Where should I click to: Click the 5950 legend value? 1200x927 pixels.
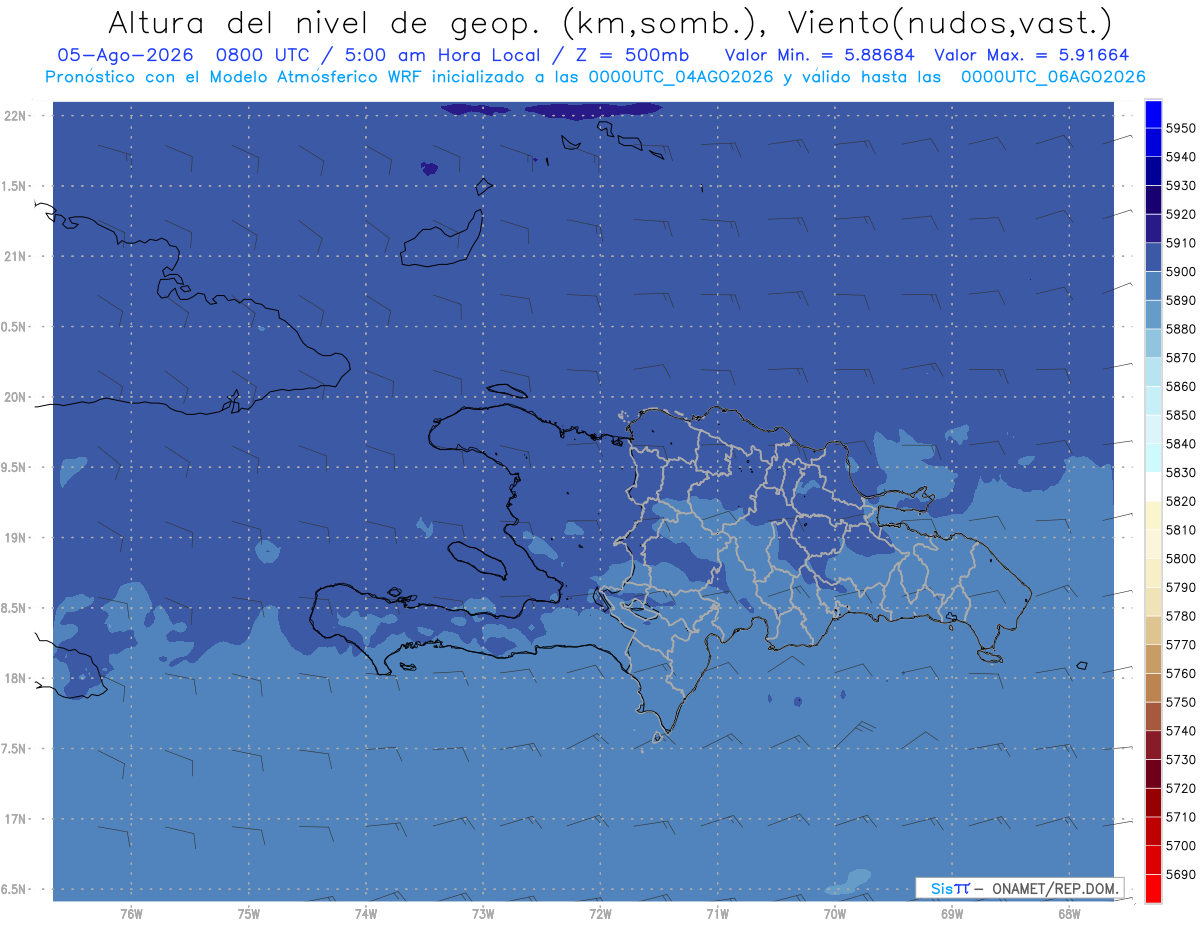[1181, 128]
